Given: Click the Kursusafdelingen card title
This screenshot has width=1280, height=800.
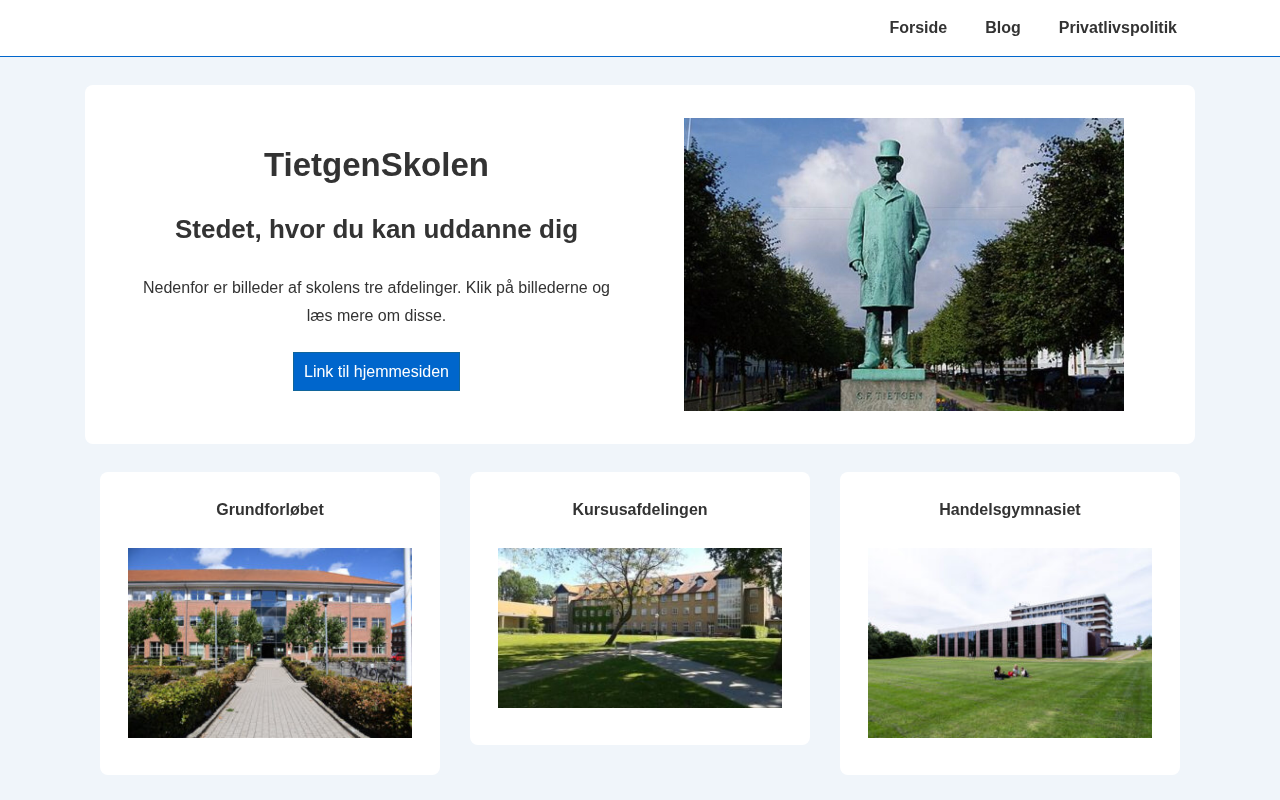Looking at the screenshot, I should [640, 510].
